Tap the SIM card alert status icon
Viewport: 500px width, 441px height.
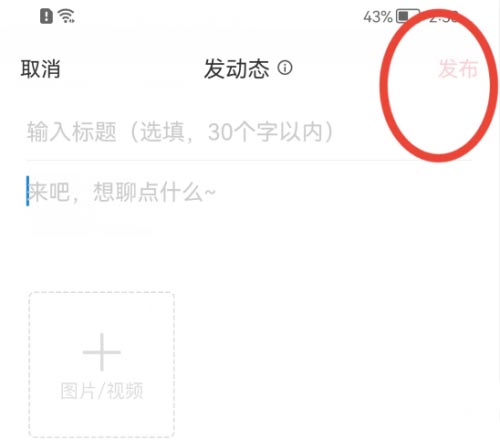pos(46,16)
